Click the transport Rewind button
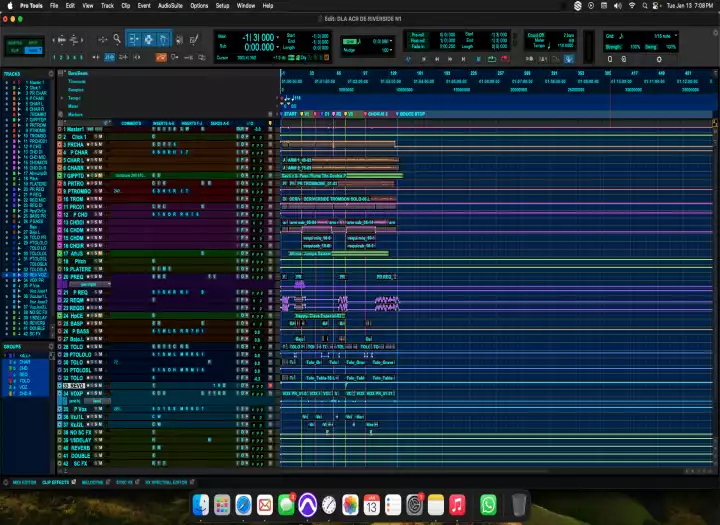The width and height of the screenshot is (720, 525). [x=437, y=59]
